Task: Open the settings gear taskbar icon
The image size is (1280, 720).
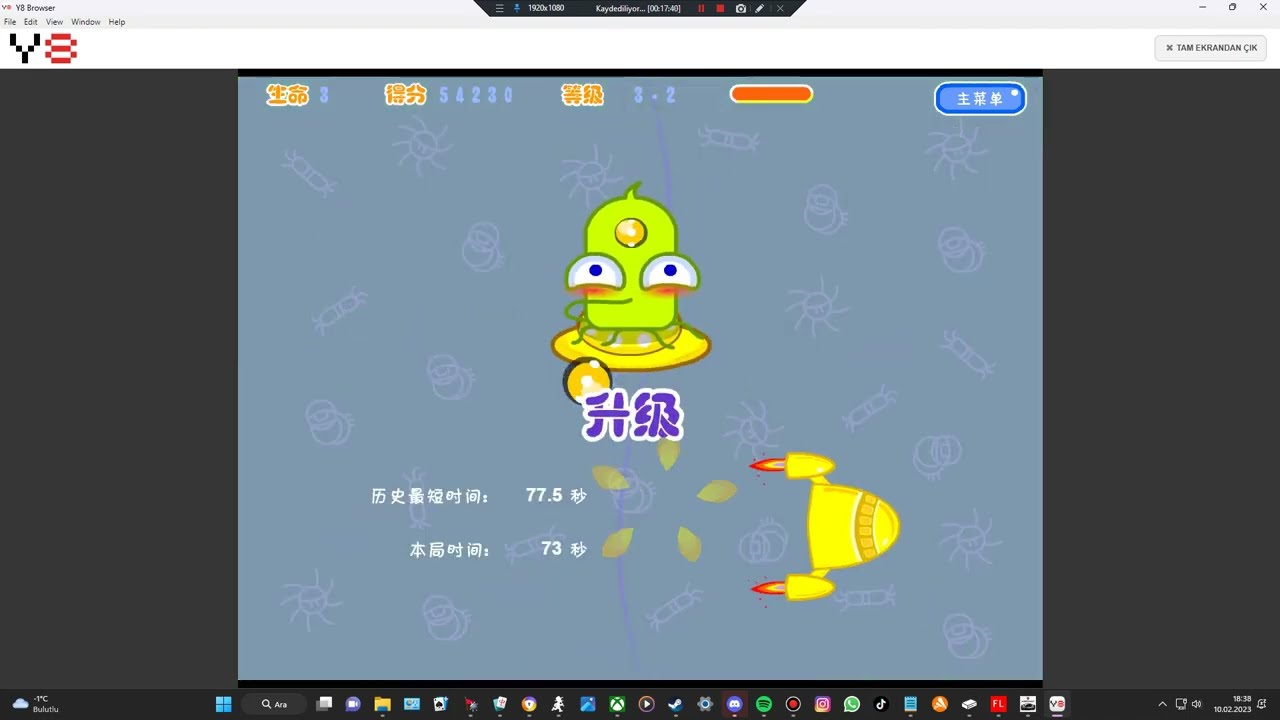Action: [x=705, y=704]
